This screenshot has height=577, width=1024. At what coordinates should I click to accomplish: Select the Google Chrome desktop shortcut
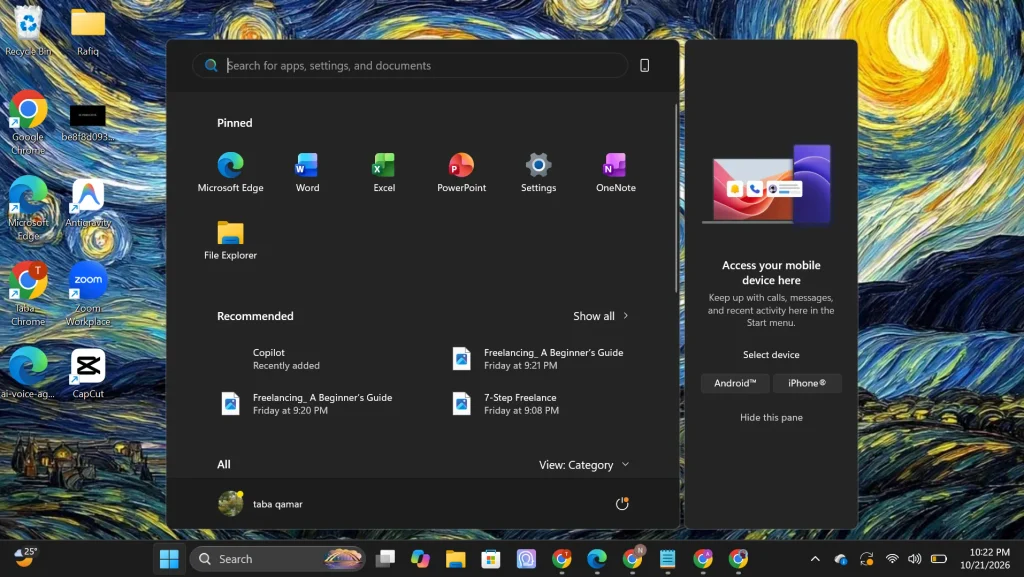pyautogui.click(x=27, y=123)
